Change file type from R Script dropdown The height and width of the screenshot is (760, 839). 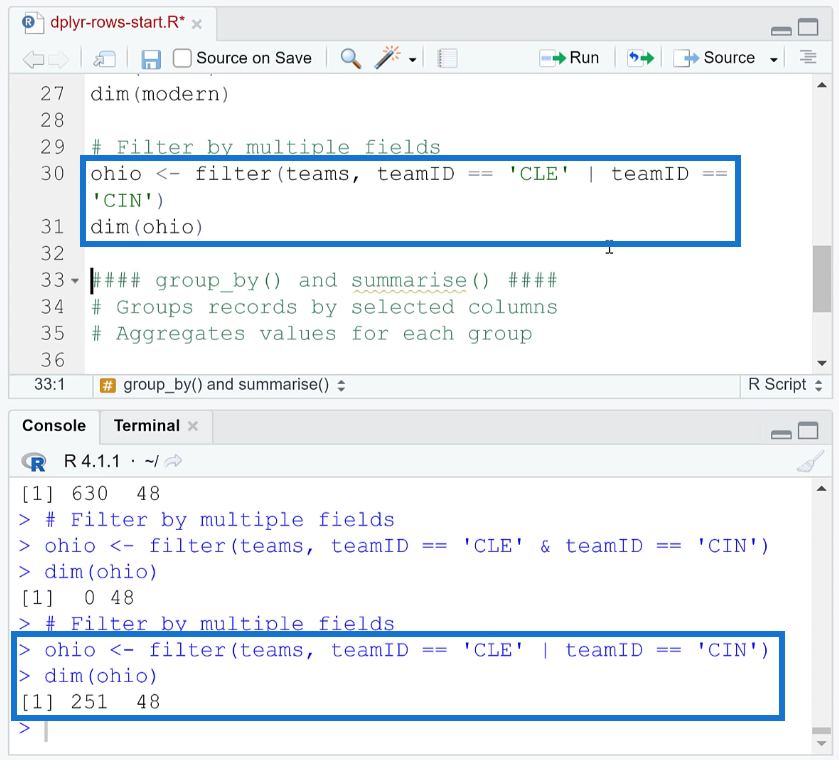click(x=785, y=384)
